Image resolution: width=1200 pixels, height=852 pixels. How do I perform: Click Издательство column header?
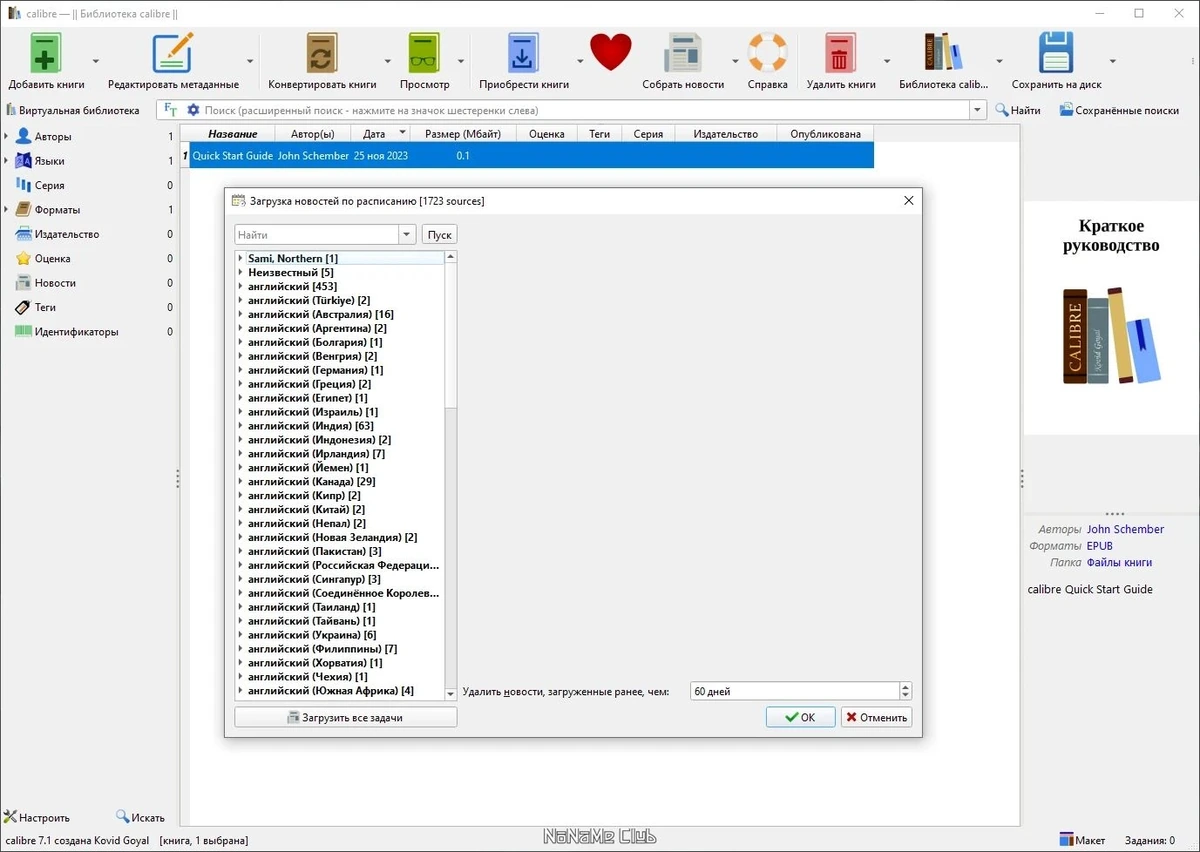(725, 134)
